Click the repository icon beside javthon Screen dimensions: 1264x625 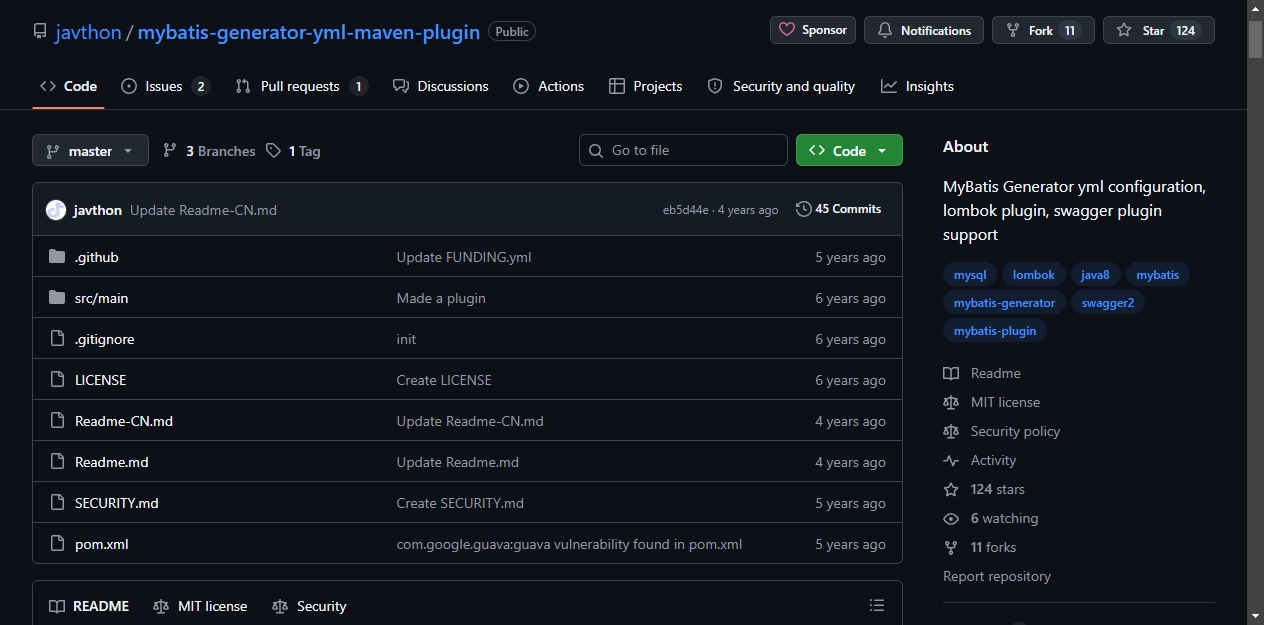pyautogui.click(x=40, y=31)
